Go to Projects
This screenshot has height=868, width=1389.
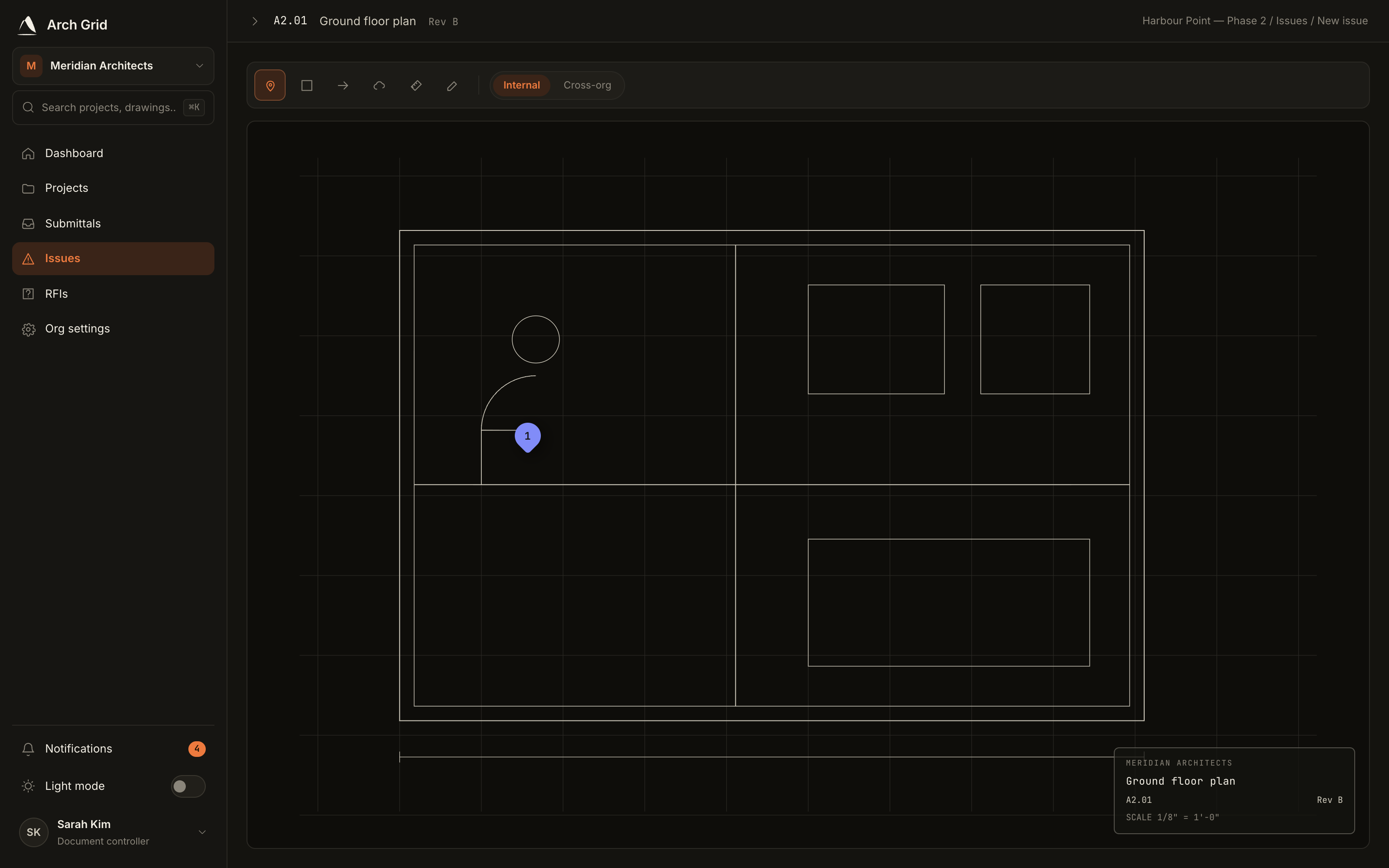[113, 188]
